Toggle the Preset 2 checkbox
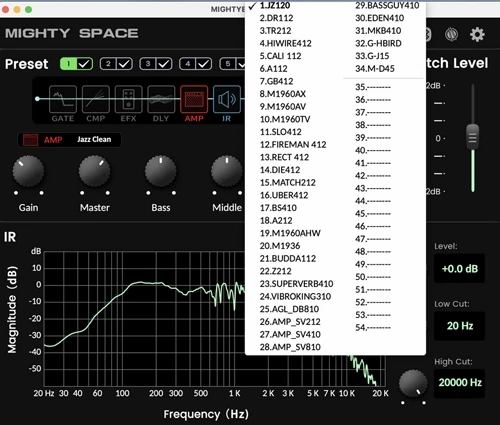Image resolution: width=500 pixels, height=425 pixels. (125, 64)
